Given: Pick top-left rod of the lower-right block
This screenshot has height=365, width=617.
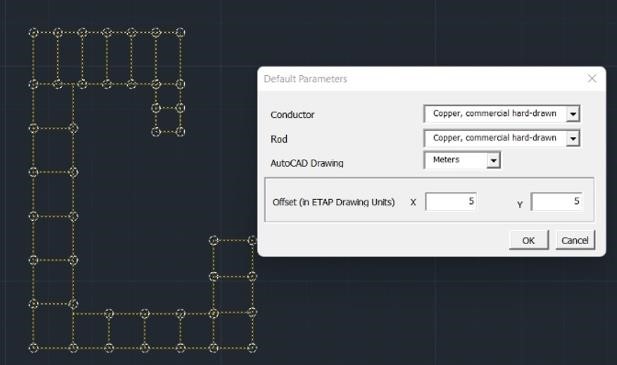Looking at the screenshot, I should 214,240.
